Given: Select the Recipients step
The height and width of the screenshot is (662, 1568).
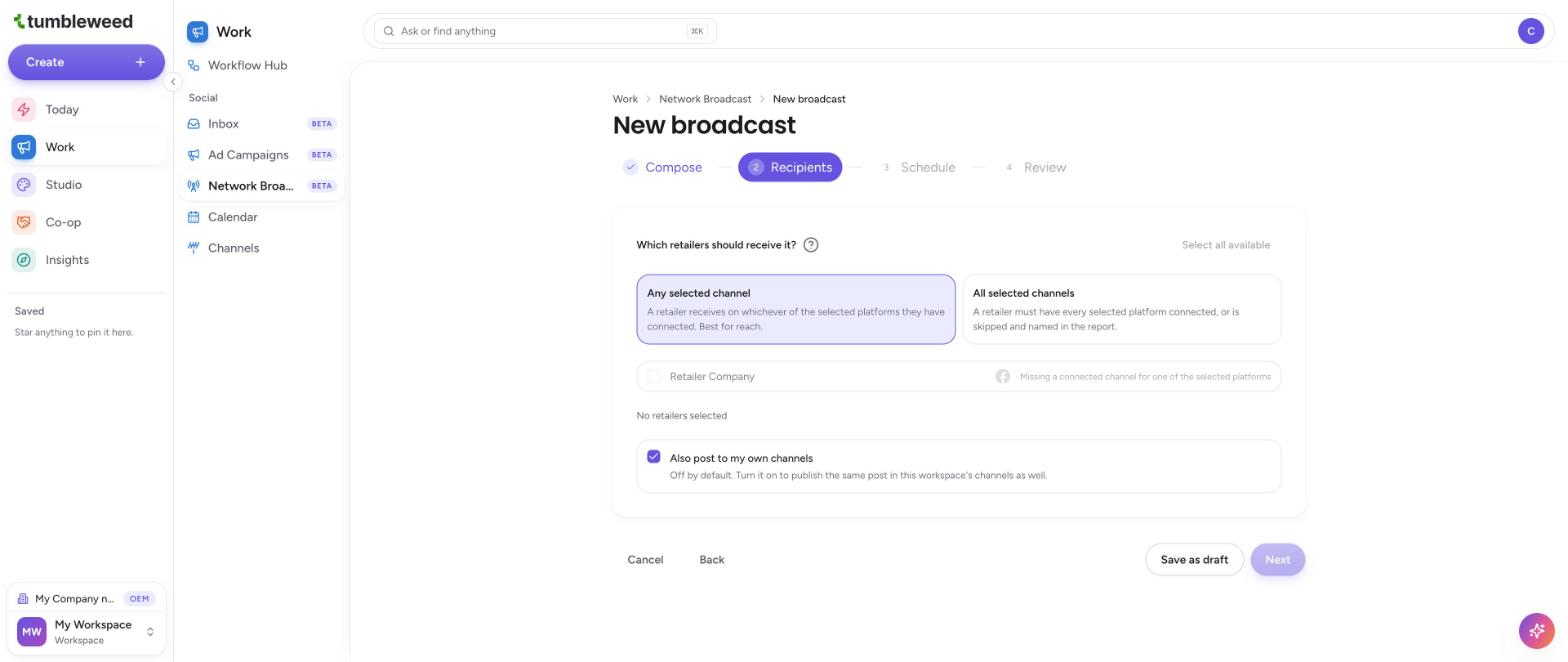Looking at the screenshot, I should coord(790,167).
